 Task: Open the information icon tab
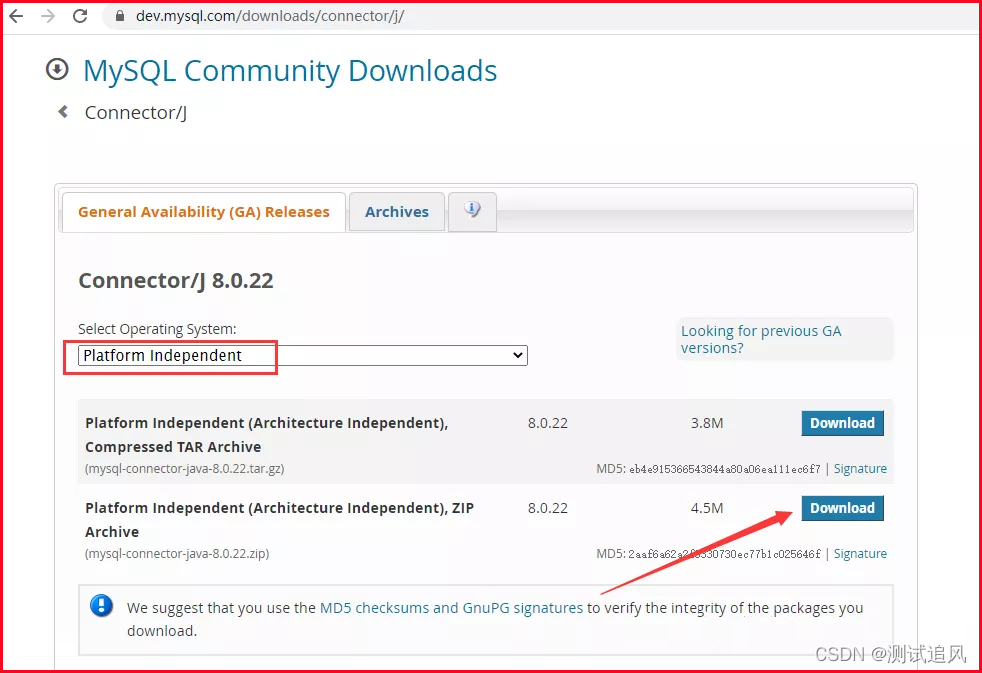click(x=472, y=211)
